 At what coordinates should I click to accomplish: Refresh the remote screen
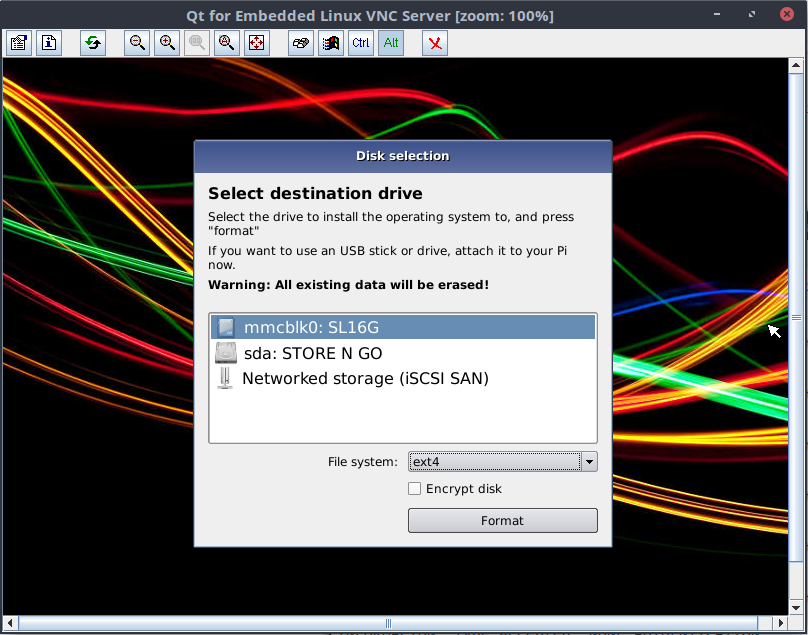[93, 43]
